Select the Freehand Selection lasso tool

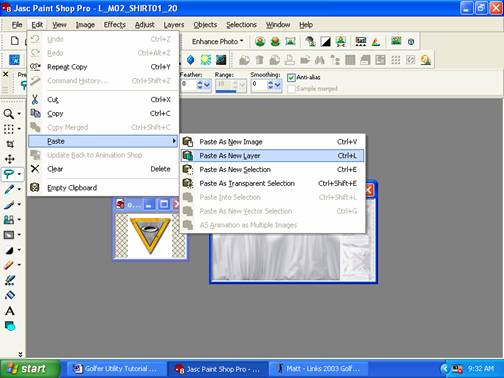point(9,174)
